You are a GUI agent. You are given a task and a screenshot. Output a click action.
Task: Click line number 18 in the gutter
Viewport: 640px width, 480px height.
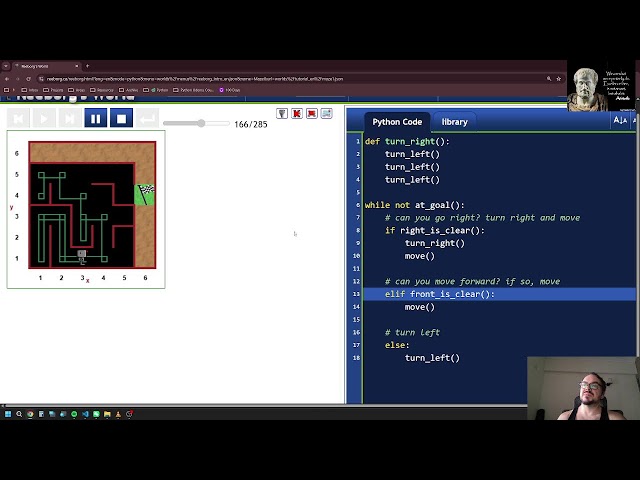pos(356,358)
